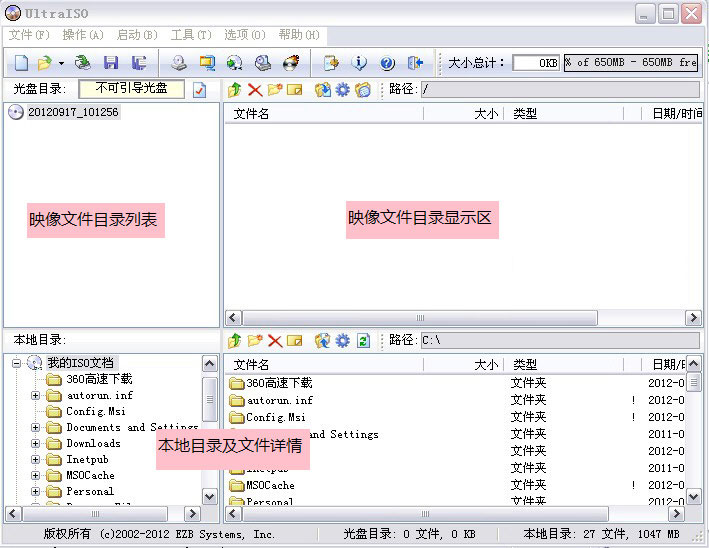Open Help with the question mark icon

[387, 63]
